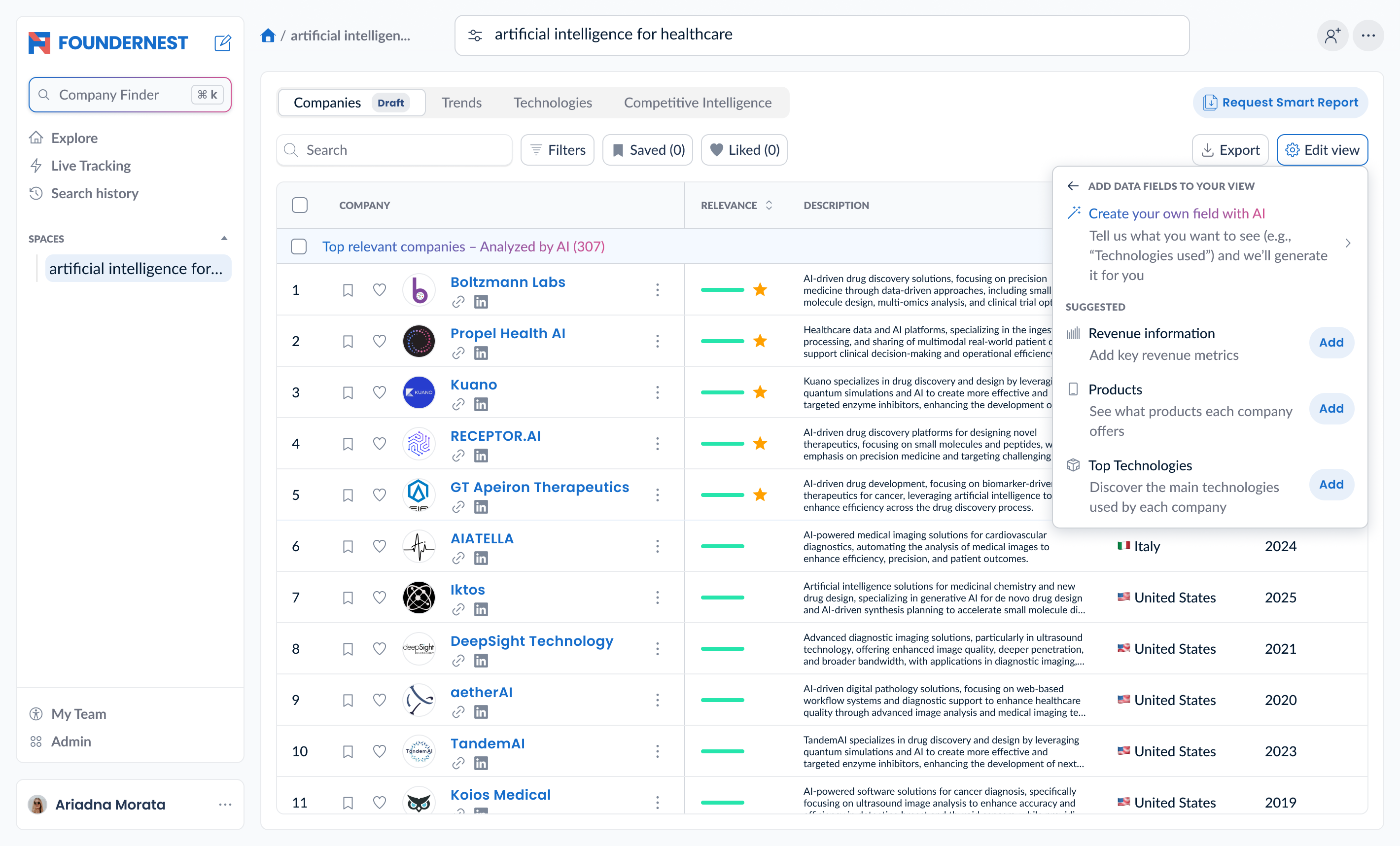The height and width of the screenshot is (846, 1400).
Task: Like RECEPTOR.AI with heart icon
Action: 380,443
